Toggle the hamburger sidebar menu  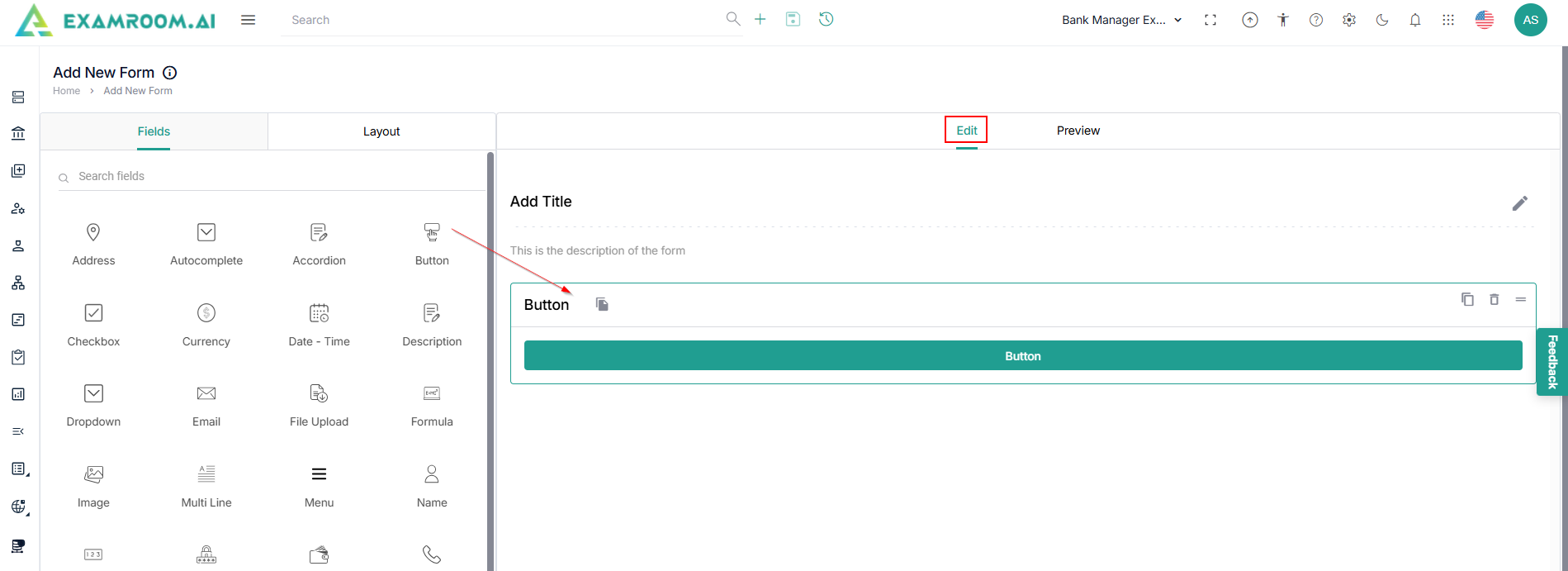click(x=248, y=20)
